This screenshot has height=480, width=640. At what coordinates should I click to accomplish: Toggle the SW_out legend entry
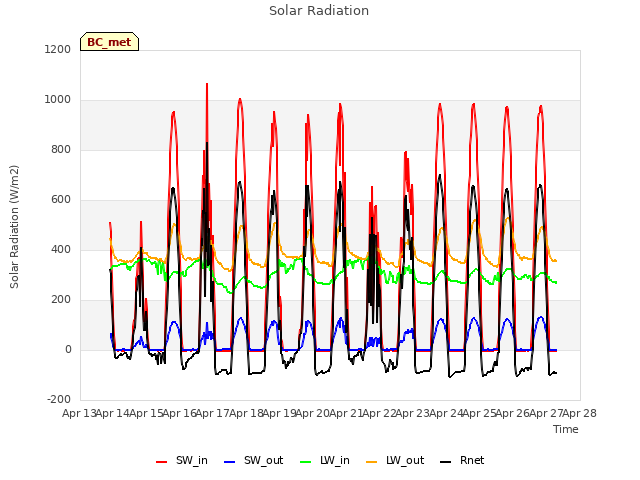click(x=254, y=460)
